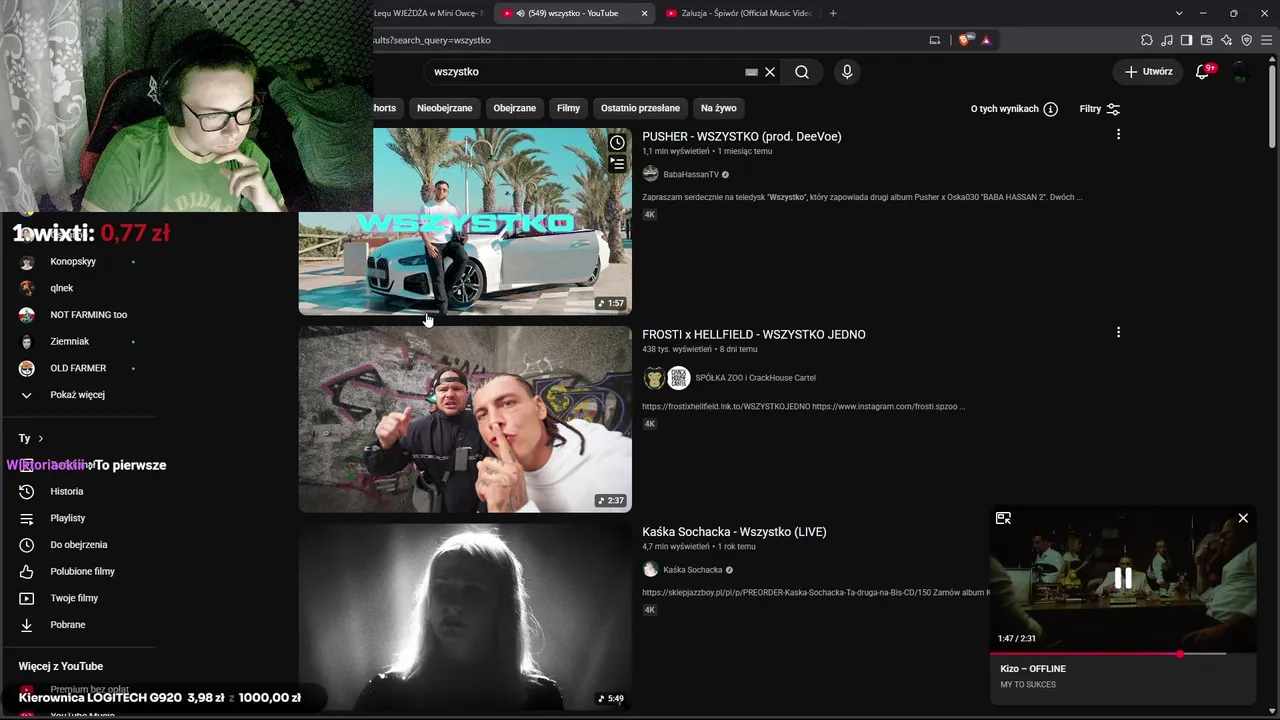Select the Filmy filter chip
Viewport: 1280px width, 720px height.
point(569,108)
